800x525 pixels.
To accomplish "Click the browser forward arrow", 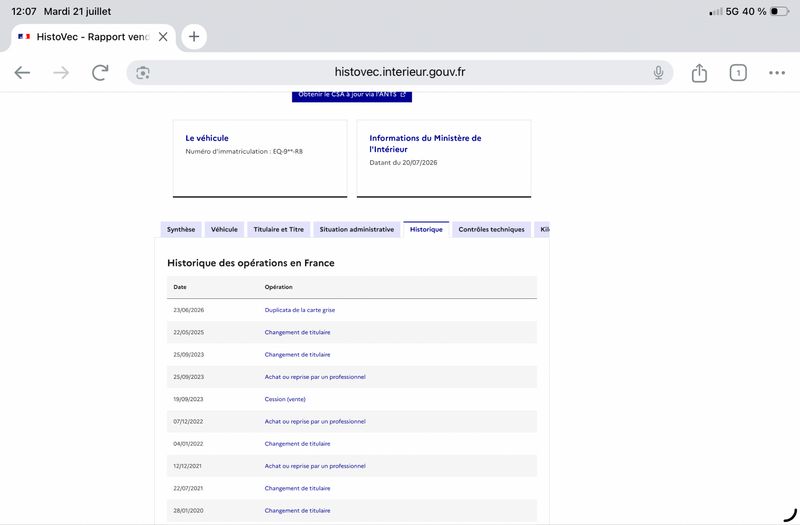I will pos(61,73).
